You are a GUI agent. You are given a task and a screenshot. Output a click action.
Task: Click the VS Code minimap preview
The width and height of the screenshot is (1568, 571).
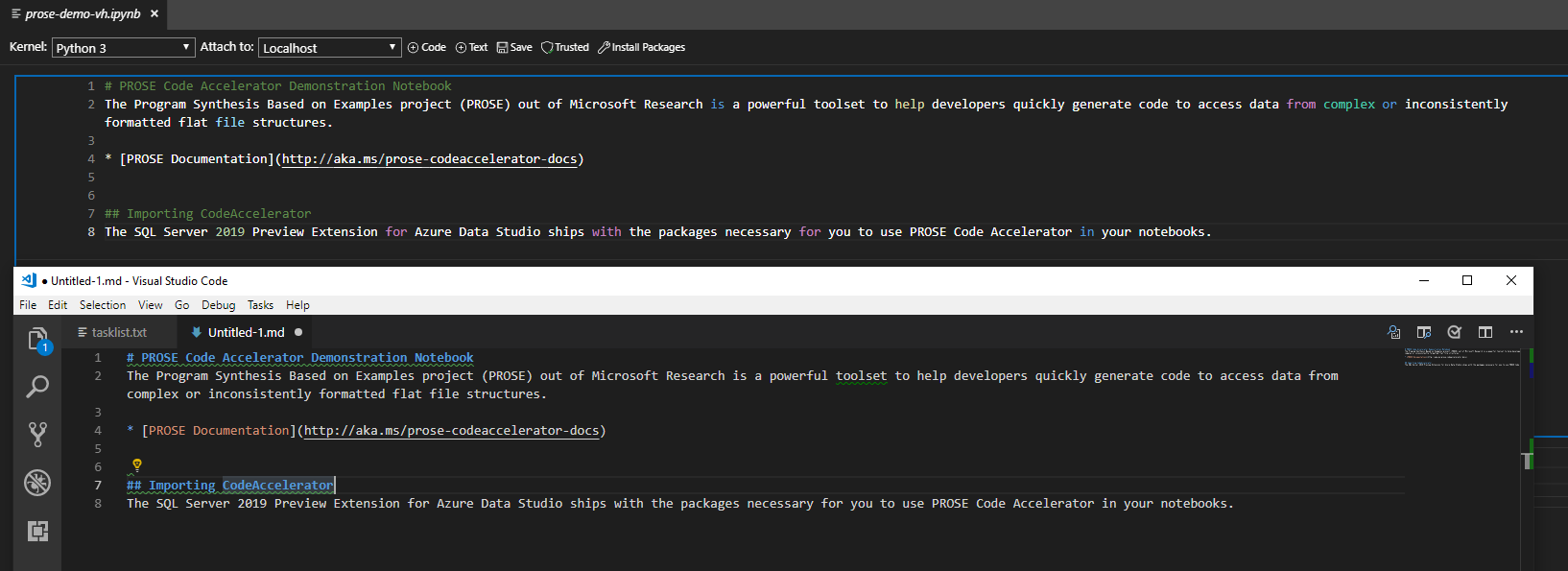[x=1462, y=357]
